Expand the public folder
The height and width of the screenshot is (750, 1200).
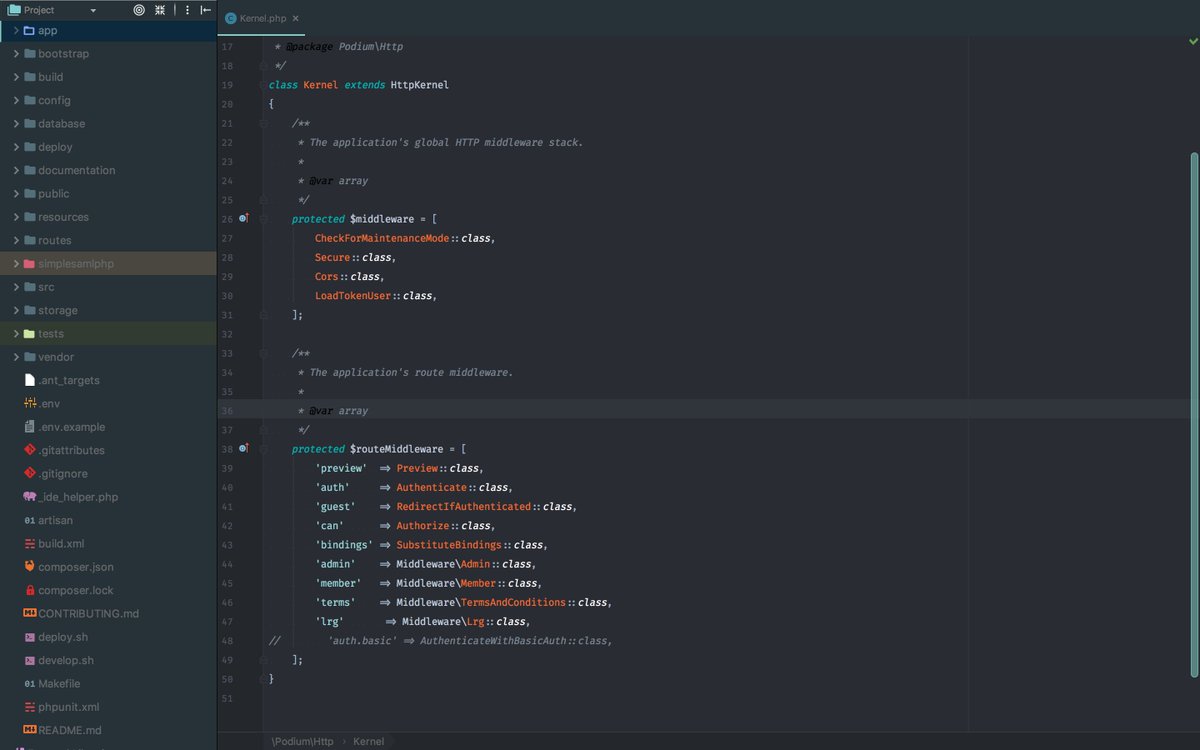coord(17,193)
